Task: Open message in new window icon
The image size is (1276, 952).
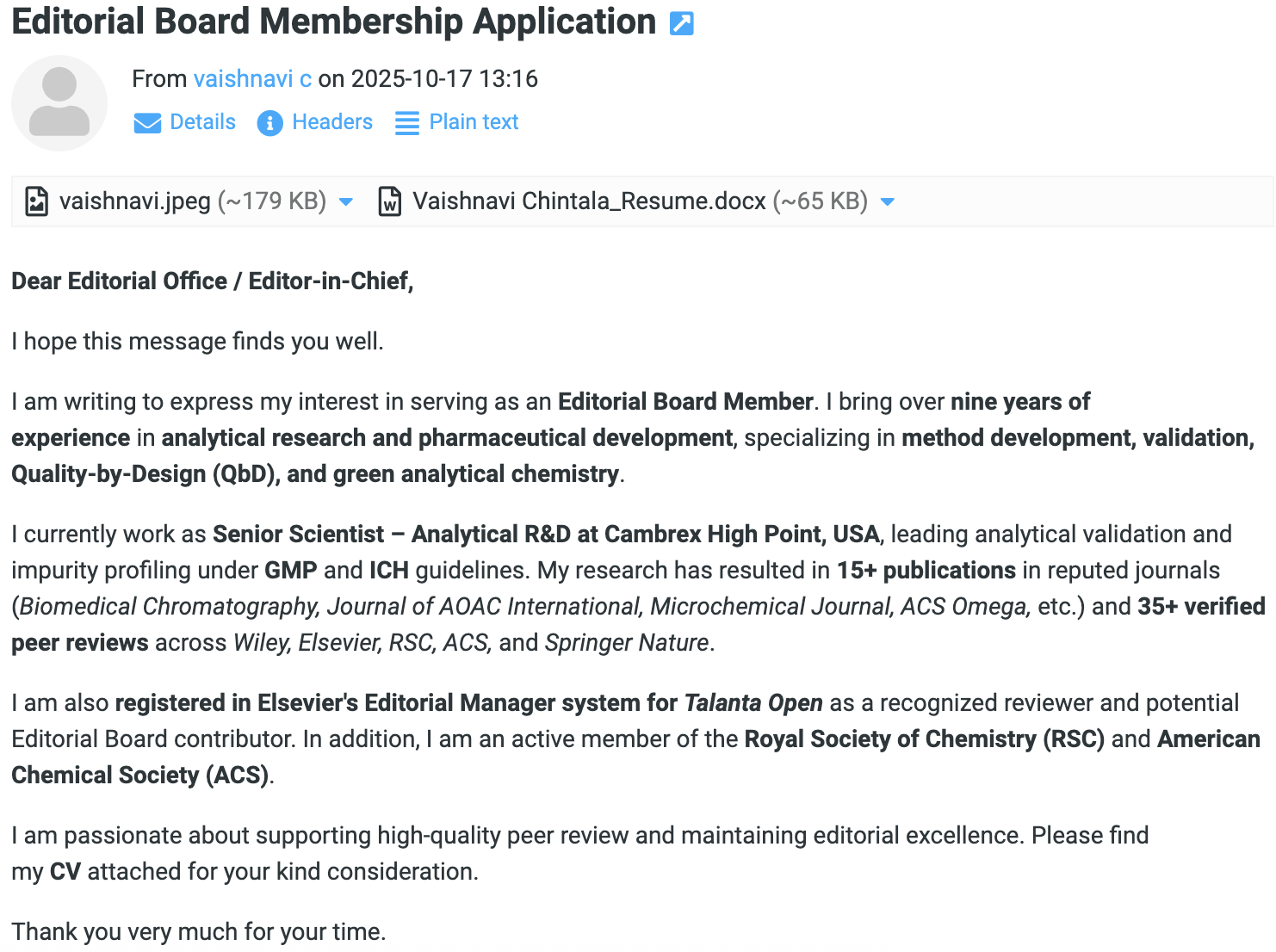Action: 681,23
